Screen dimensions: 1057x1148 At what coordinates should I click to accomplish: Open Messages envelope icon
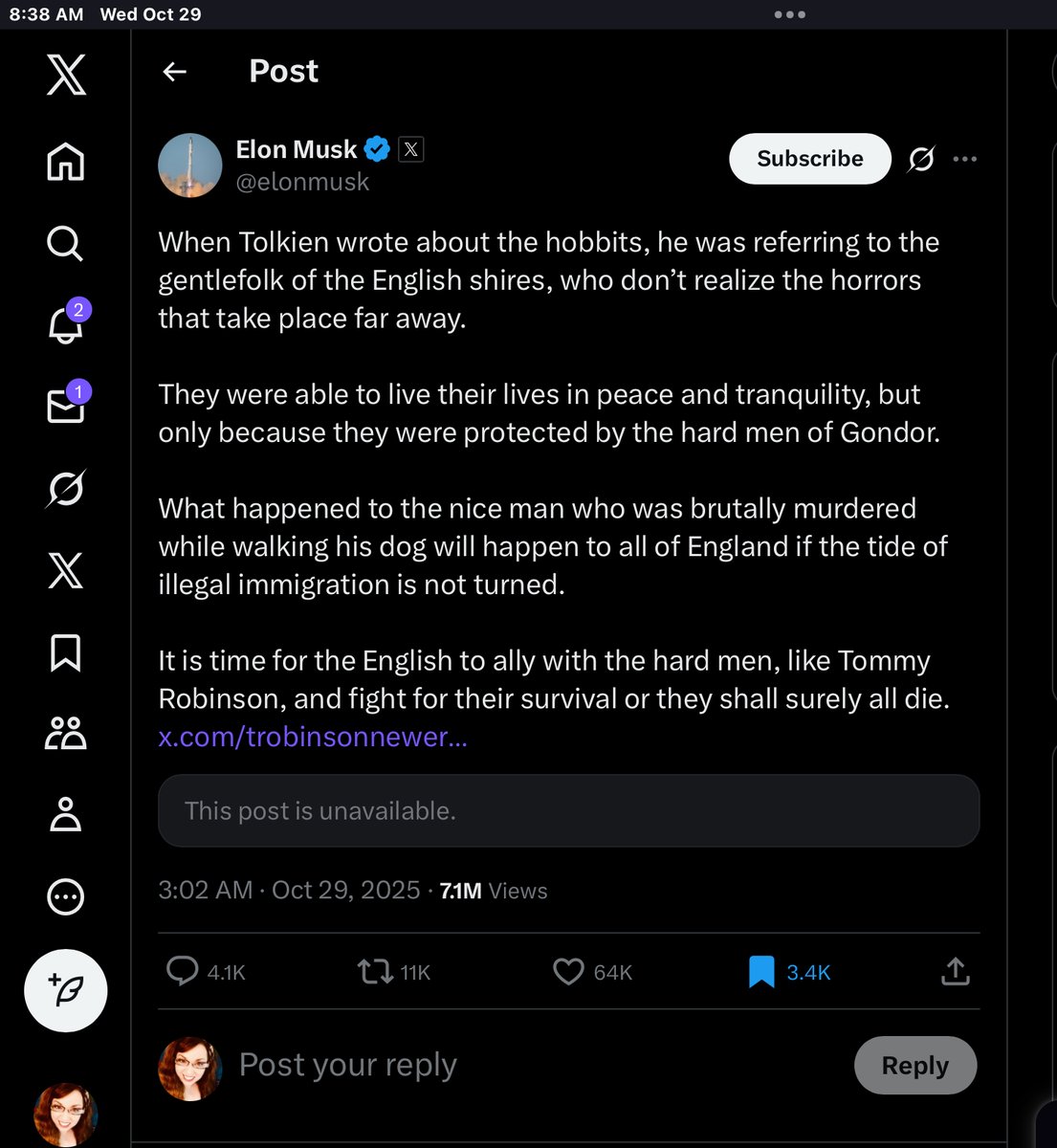click(x=67, y=404)
